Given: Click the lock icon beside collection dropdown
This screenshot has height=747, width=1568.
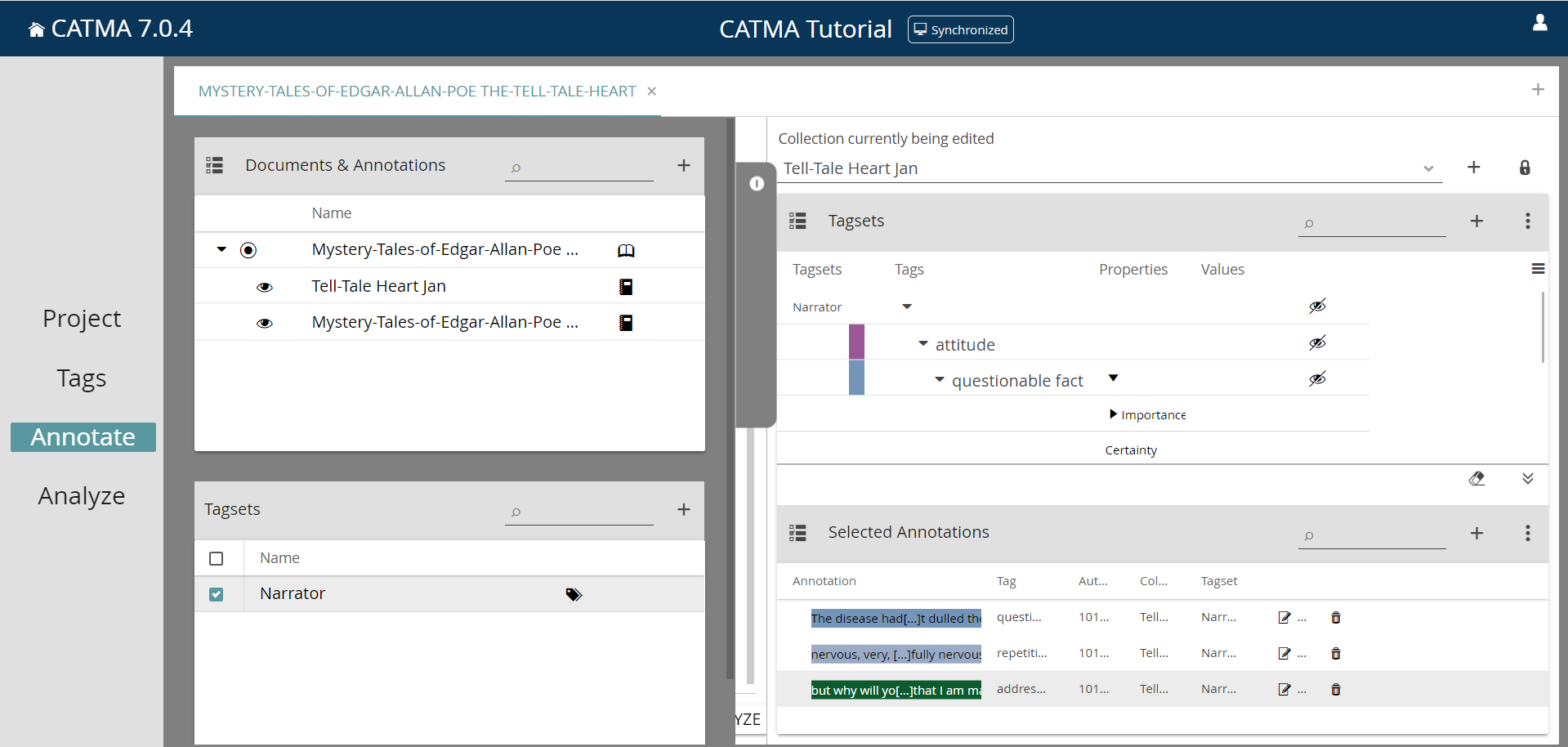Looking at the screenshot, I should click(x=1525, y=168).
